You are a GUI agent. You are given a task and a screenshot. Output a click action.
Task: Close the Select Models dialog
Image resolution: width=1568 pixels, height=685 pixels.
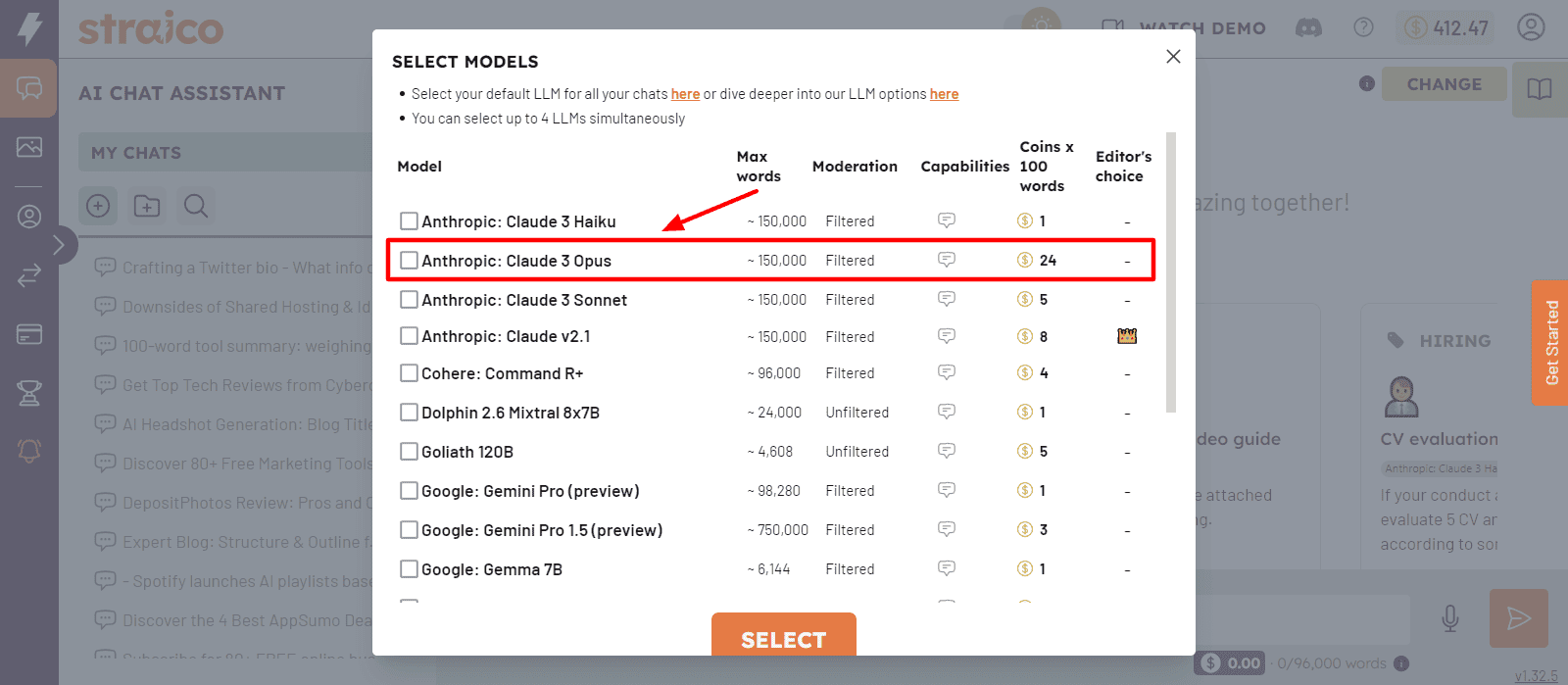click(1173, 57)
